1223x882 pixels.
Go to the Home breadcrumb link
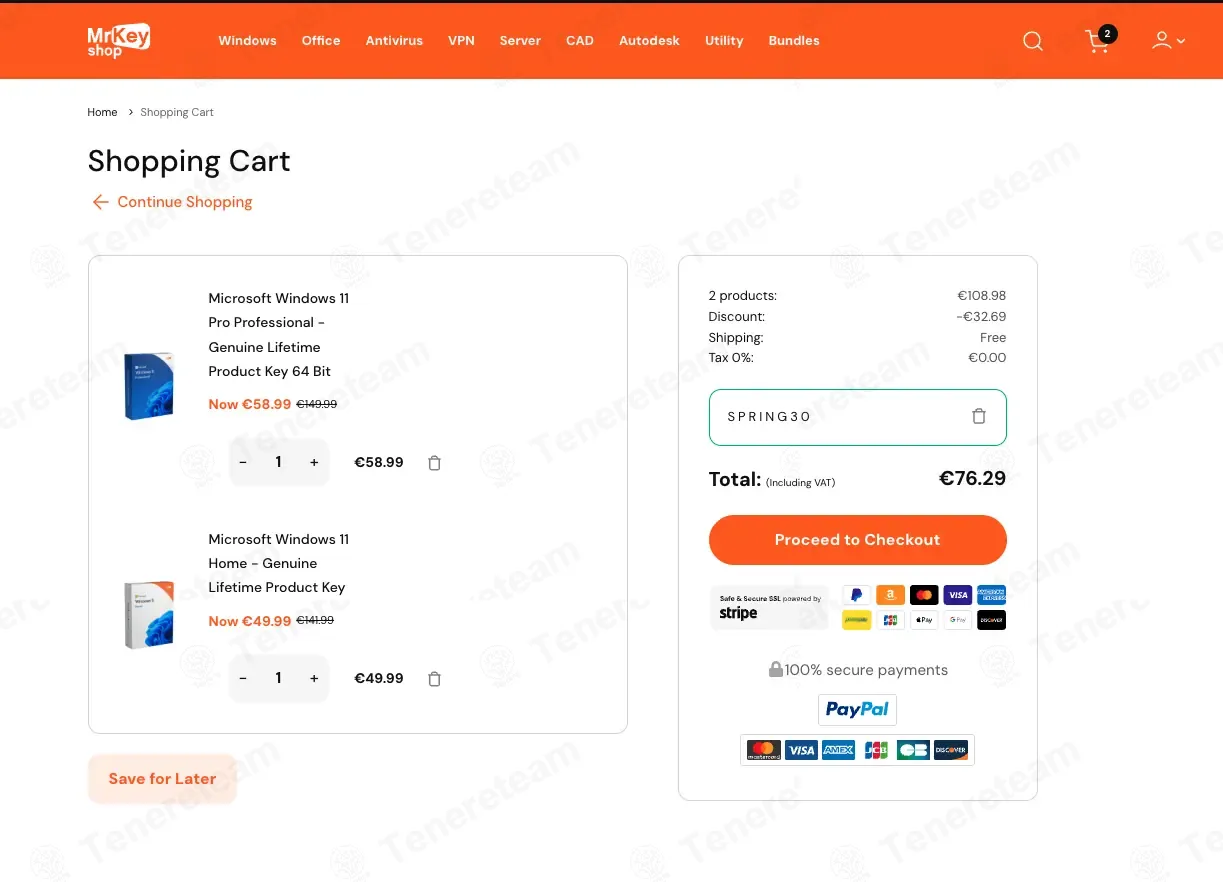[x=102, y=112]
